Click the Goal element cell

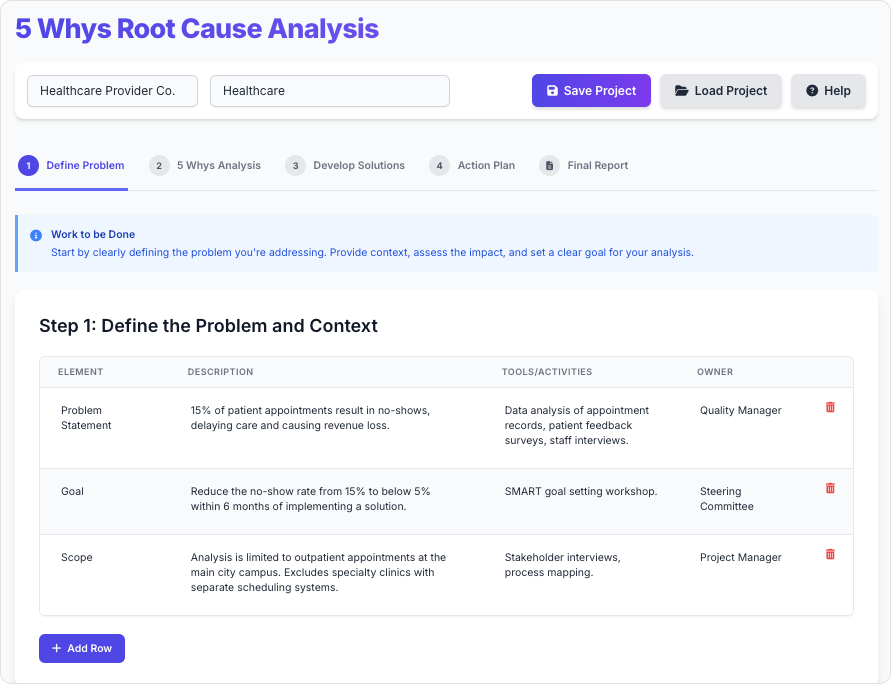pyautogui.click(x=72, y=491)
